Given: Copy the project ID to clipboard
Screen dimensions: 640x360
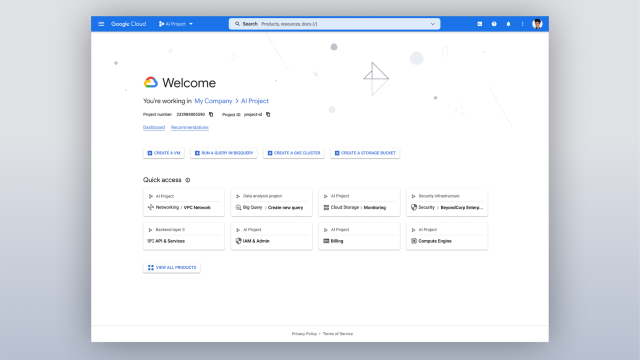Looking at the screenshot, I should [x=268, y=114].
